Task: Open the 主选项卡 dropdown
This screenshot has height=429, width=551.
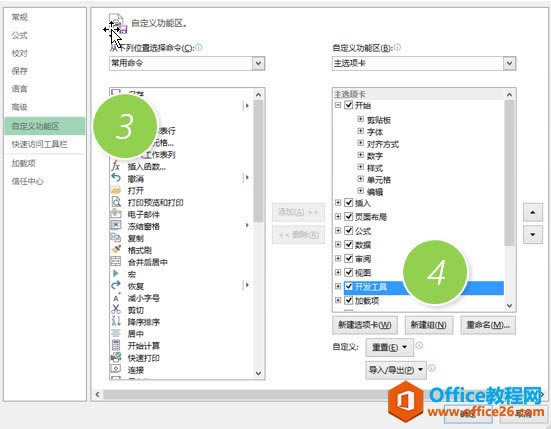Action: (x=509, y=64)
